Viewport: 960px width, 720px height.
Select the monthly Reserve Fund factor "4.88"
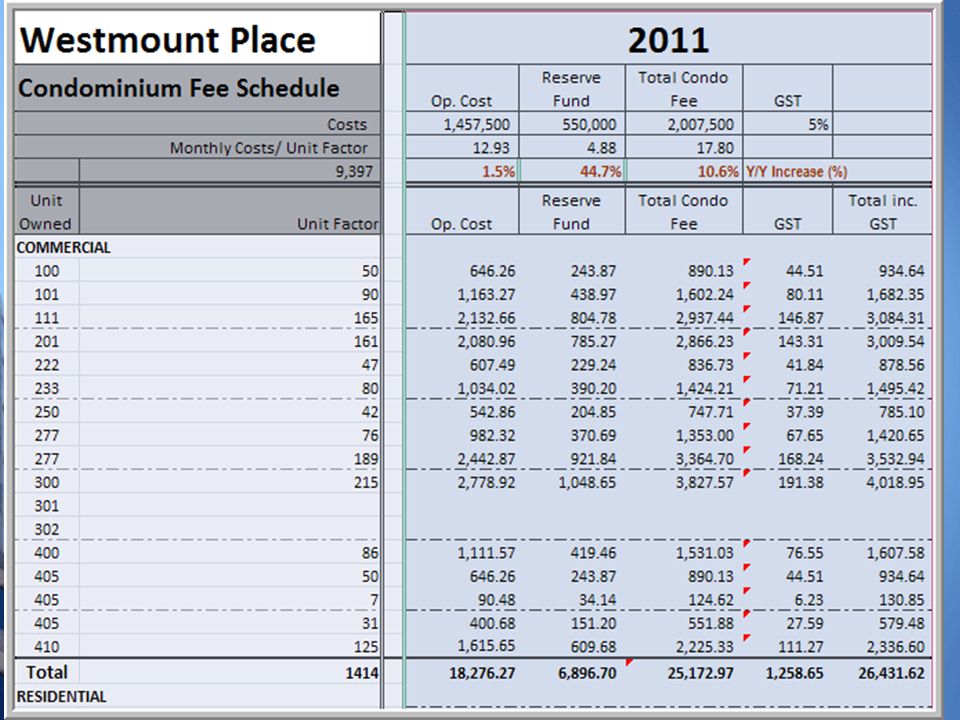coord(601,148)
